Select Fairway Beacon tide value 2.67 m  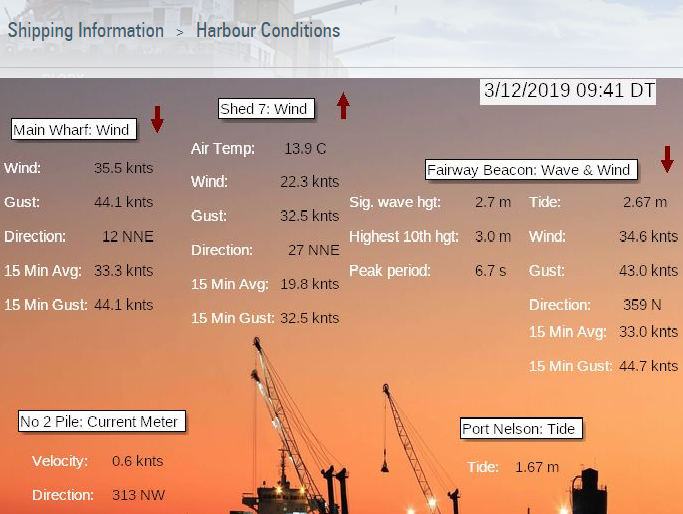(x=645, y=202)
